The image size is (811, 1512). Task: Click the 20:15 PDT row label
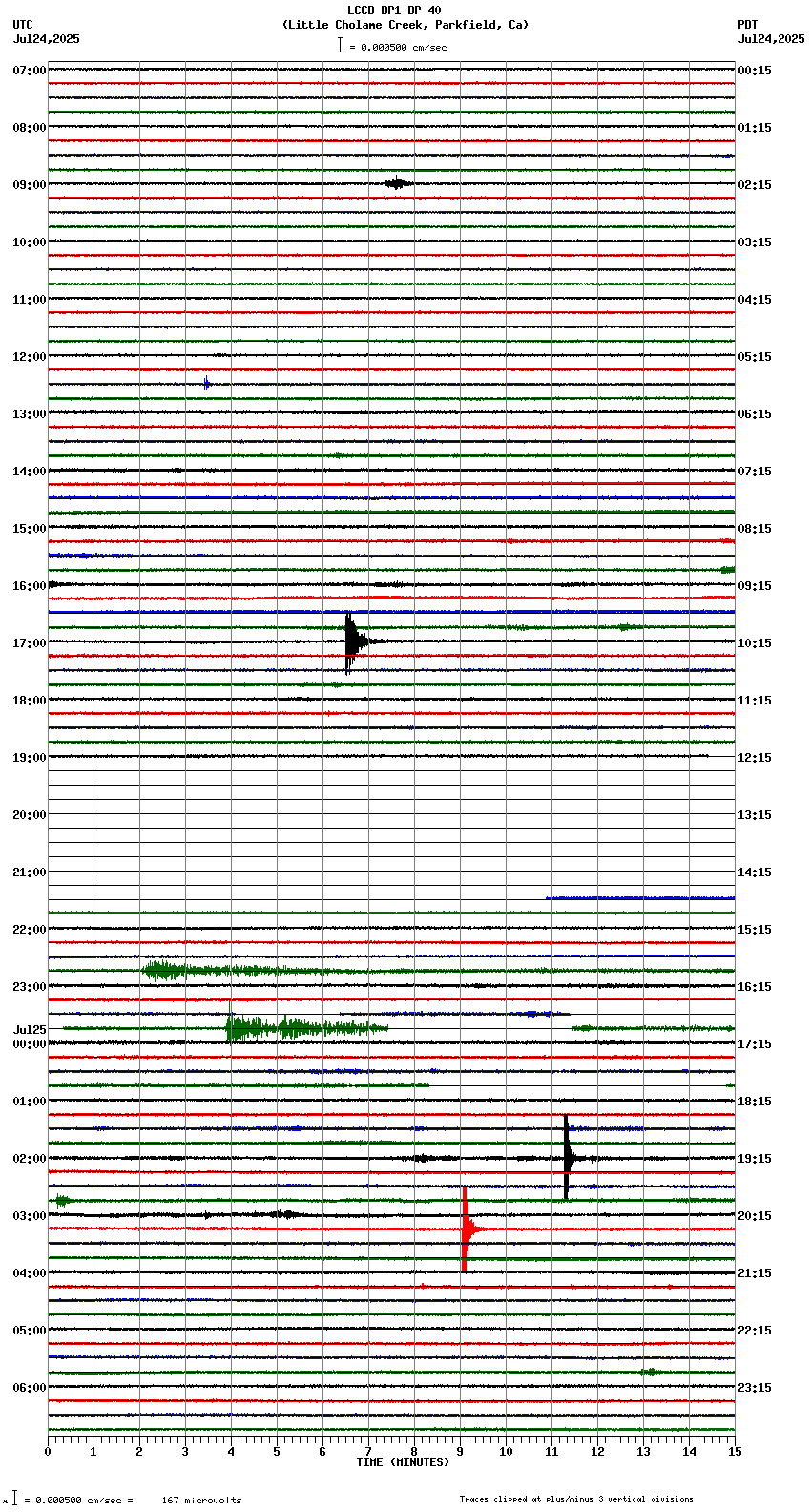click(x=755, y=1216)
